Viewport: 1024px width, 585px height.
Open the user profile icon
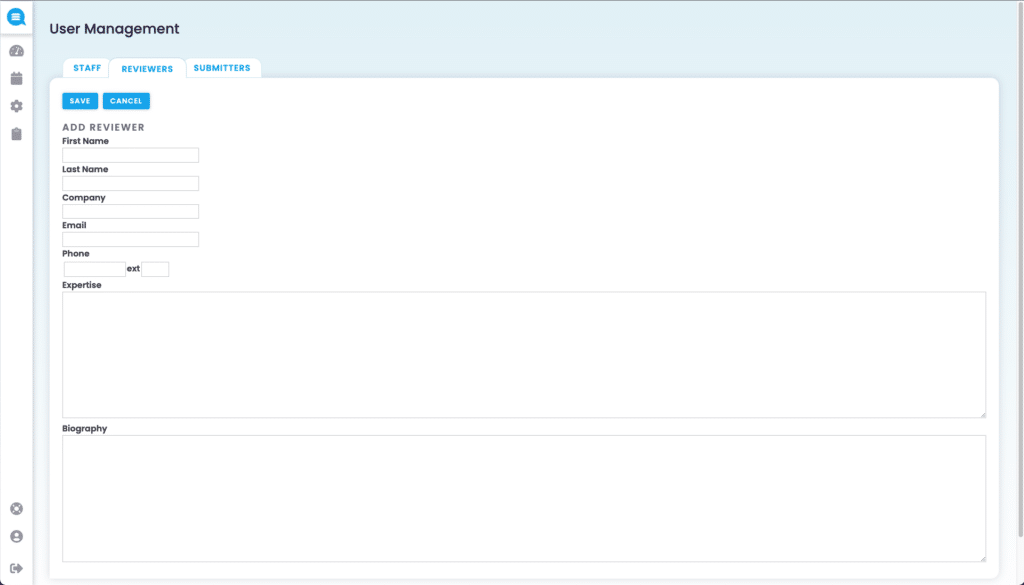pyautogui.click(x=16, y=537)
